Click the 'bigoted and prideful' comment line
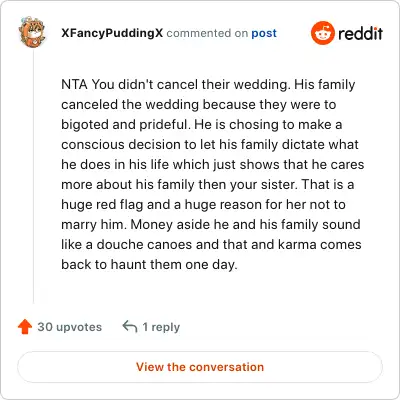400x400 pixels. [202, 125]
